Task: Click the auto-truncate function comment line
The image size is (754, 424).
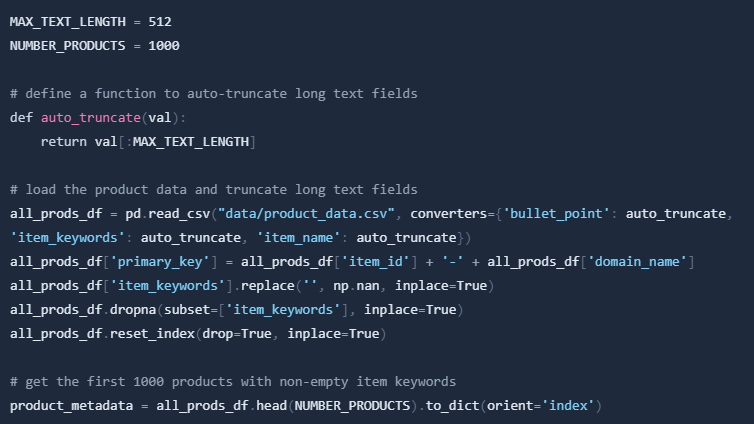Action: point(213,93)
